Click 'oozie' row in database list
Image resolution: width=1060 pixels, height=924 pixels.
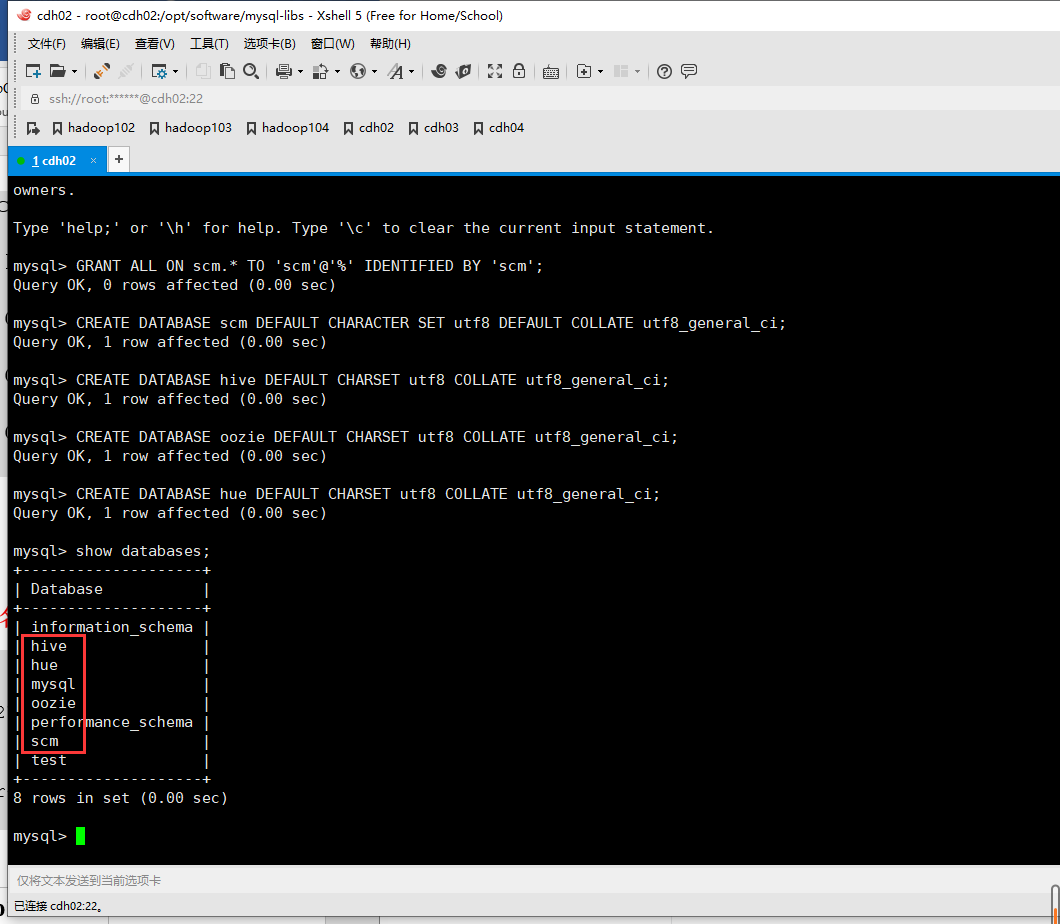53,704
